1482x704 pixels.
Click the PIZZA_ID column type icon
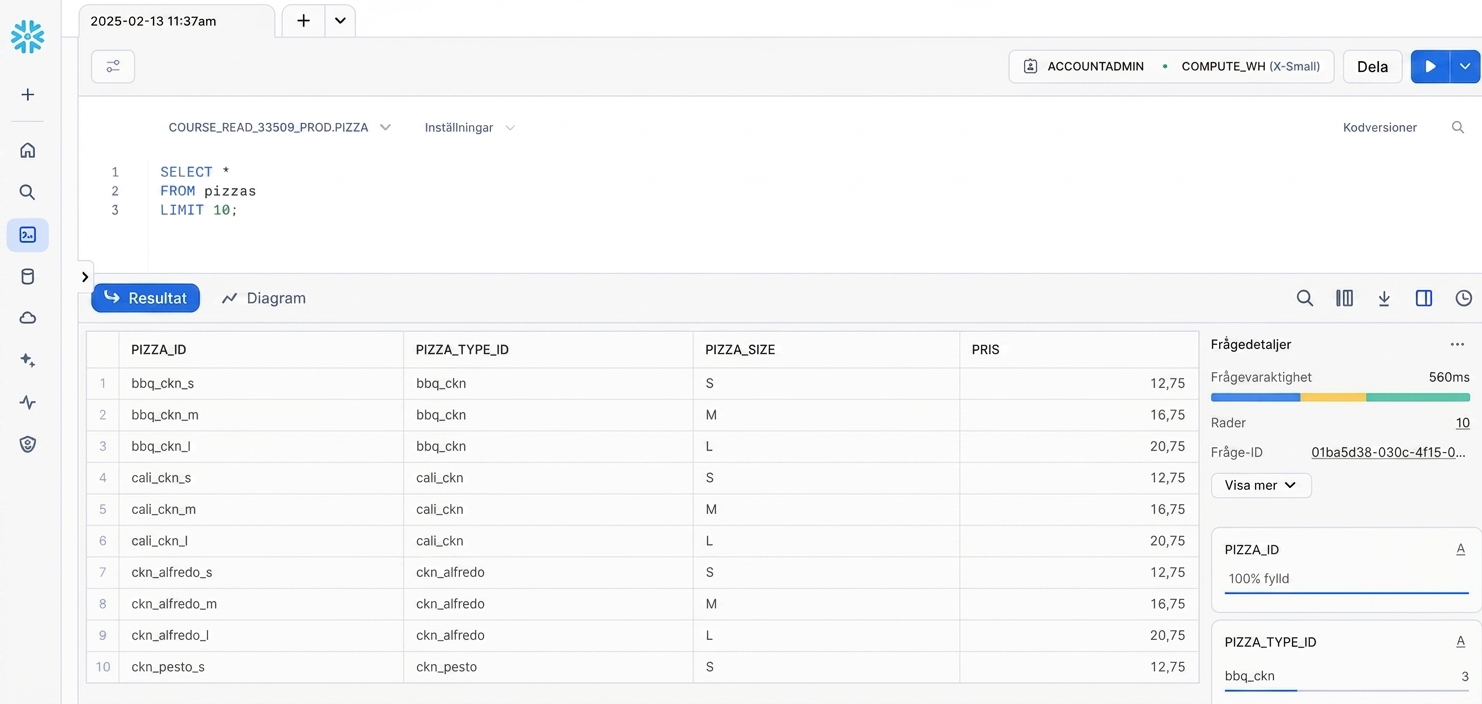pyautogui.click(x=1461, y=549)
